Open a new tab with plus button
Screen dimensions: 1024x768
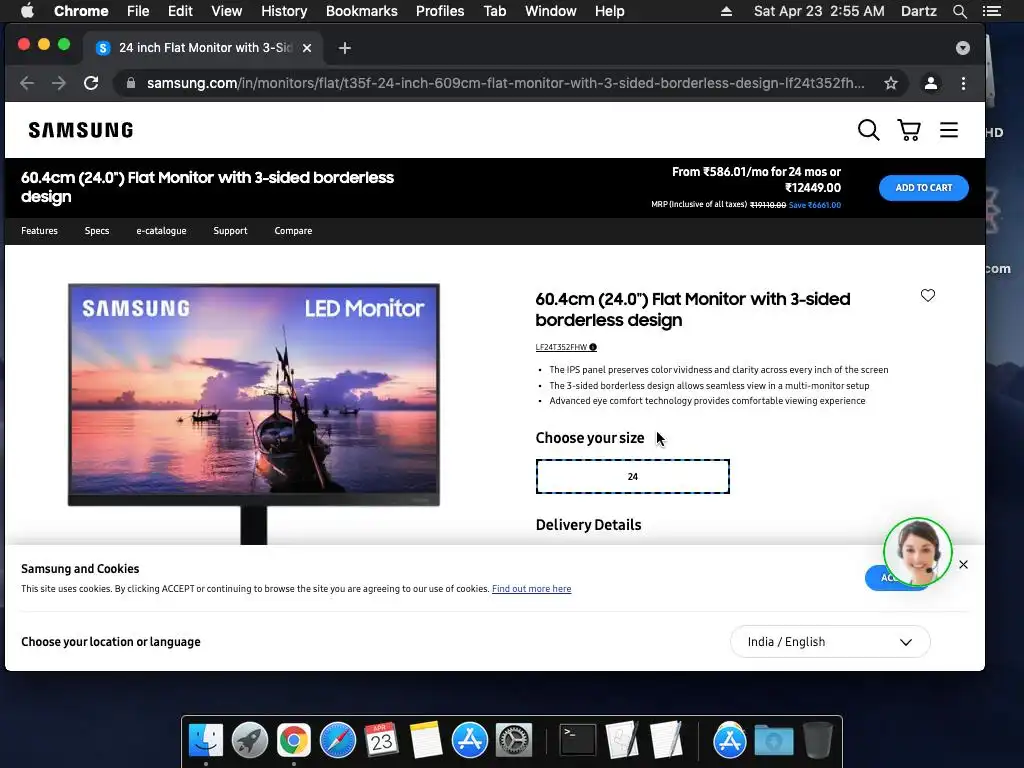(345, 48)
